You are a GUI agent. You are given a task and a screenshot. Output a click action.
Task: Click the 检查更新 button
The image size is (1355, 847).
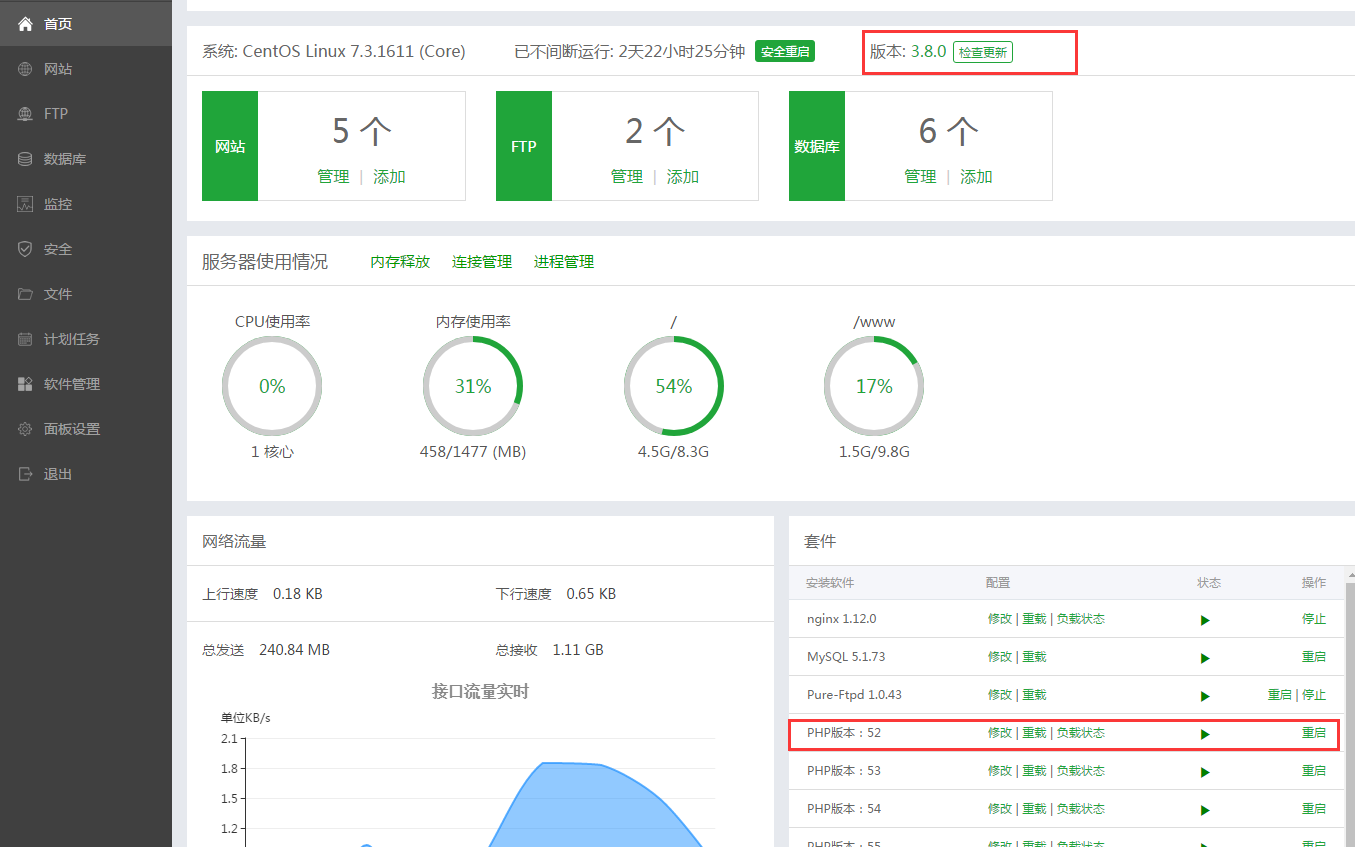click(983, 52)
